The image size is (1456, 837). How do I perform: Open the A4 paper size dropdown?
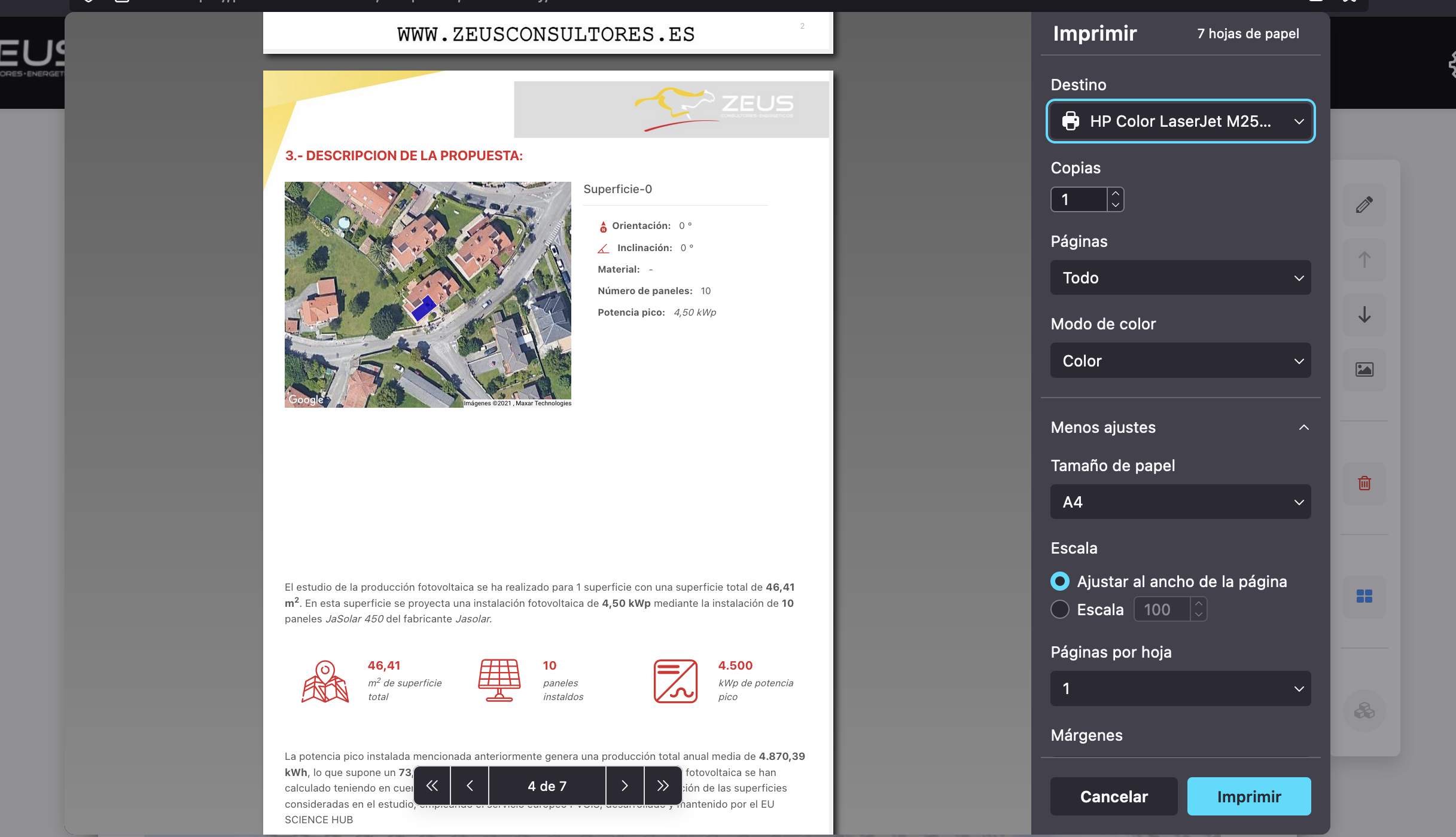(x=1180, y=502)
